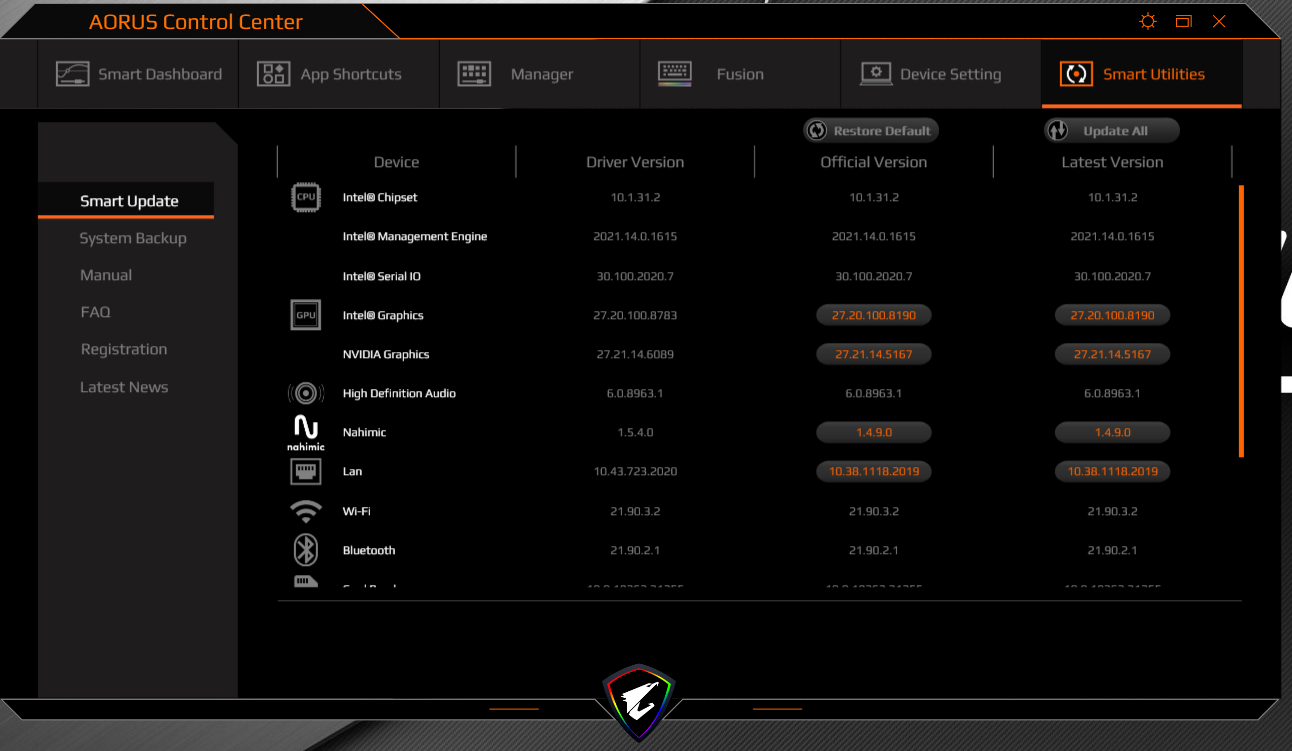Click the Wi-Fi signal icon
The height and width of the screenshot is (751, 1292).
click(x=305, y=511)
